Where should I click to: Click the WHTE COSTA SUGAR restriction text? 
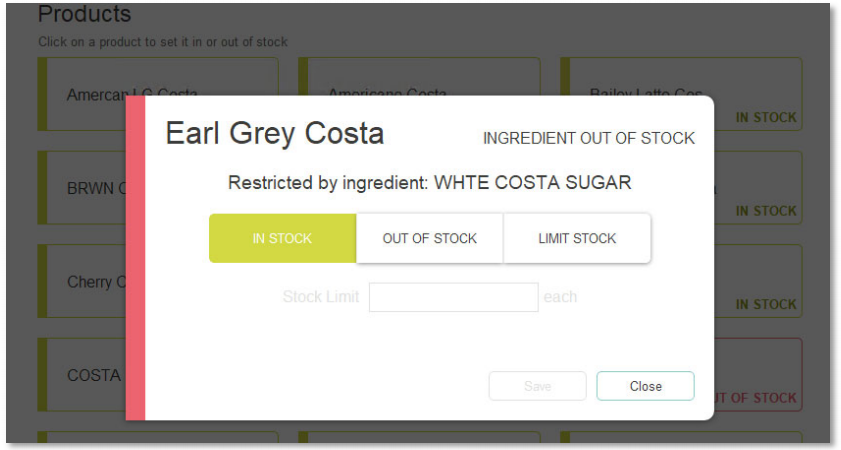[533, 182]
